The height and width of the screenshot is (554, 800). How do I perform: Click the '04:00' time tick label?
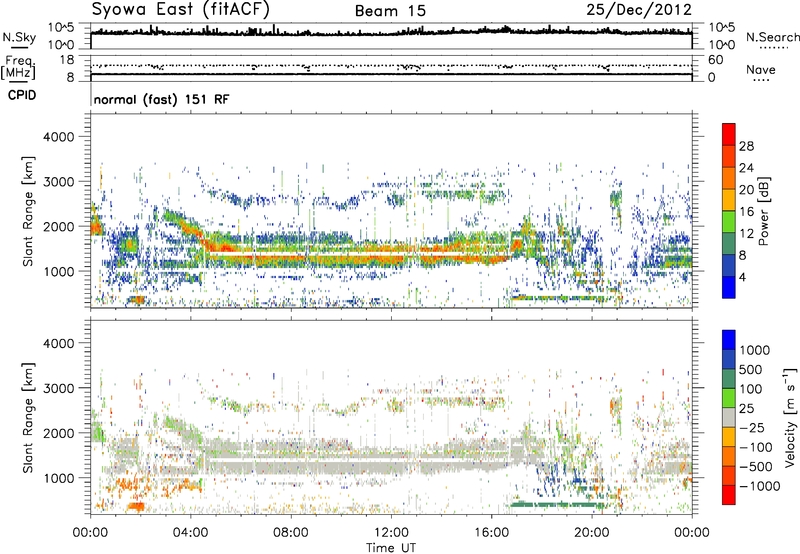(x=190, y=533)
